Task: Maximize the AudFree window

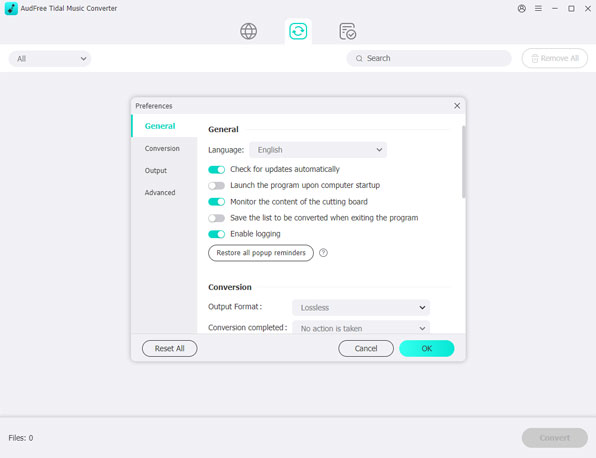Action: [x=571, y=8]
